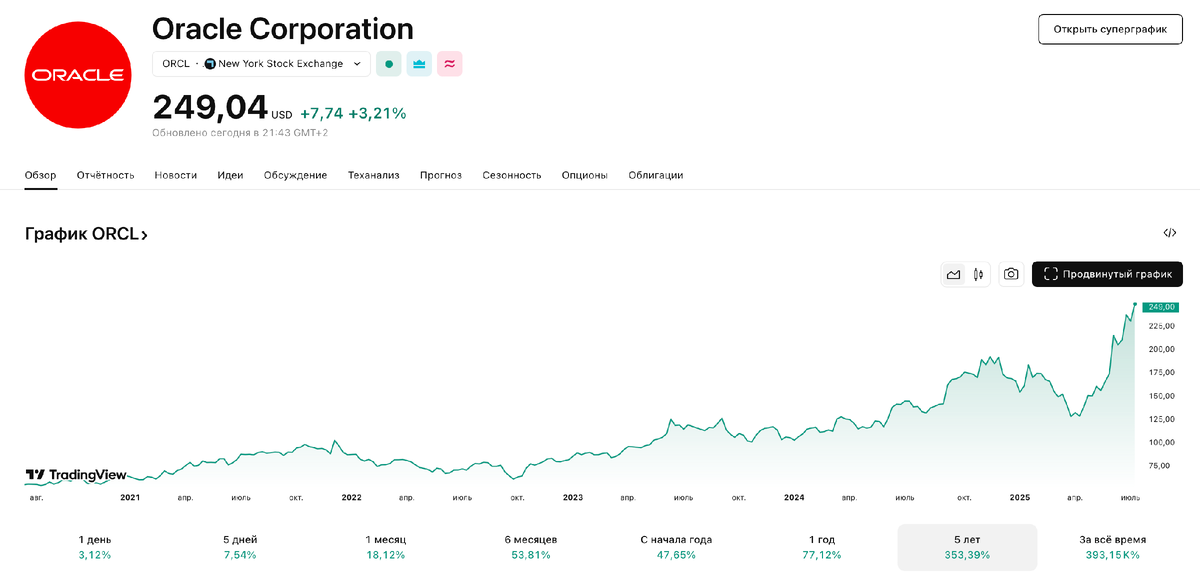Open the Отчётность tab

click(x=105, y=175)
